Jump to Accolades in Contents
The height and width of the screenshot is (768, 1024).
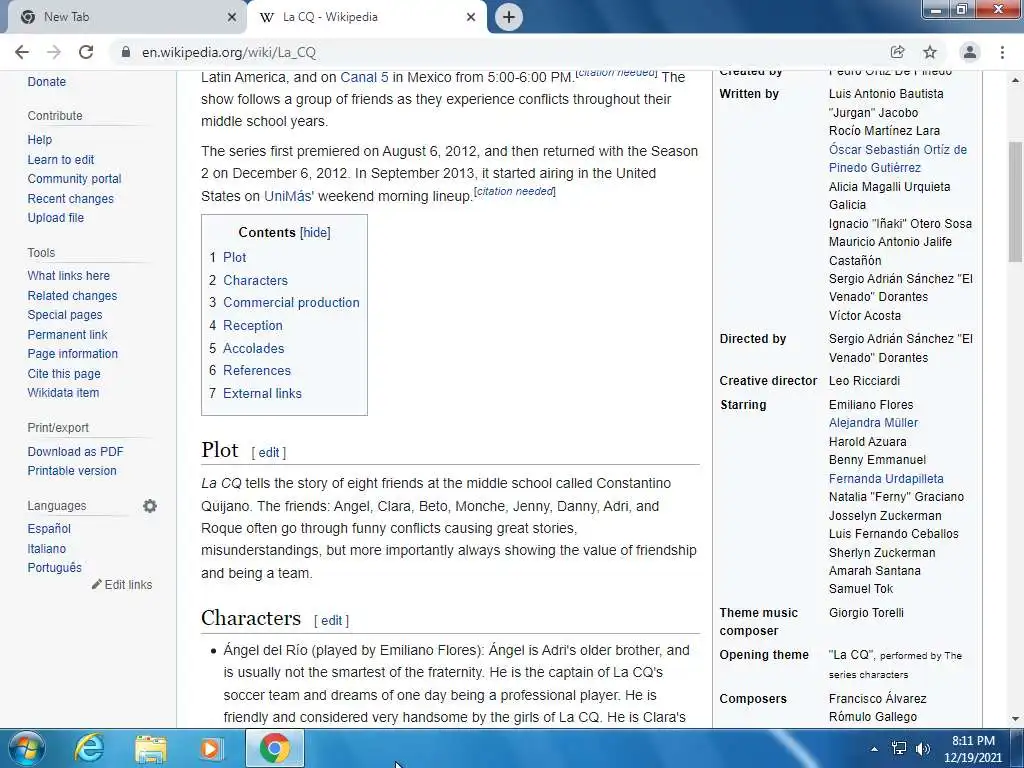coord(253,348)
